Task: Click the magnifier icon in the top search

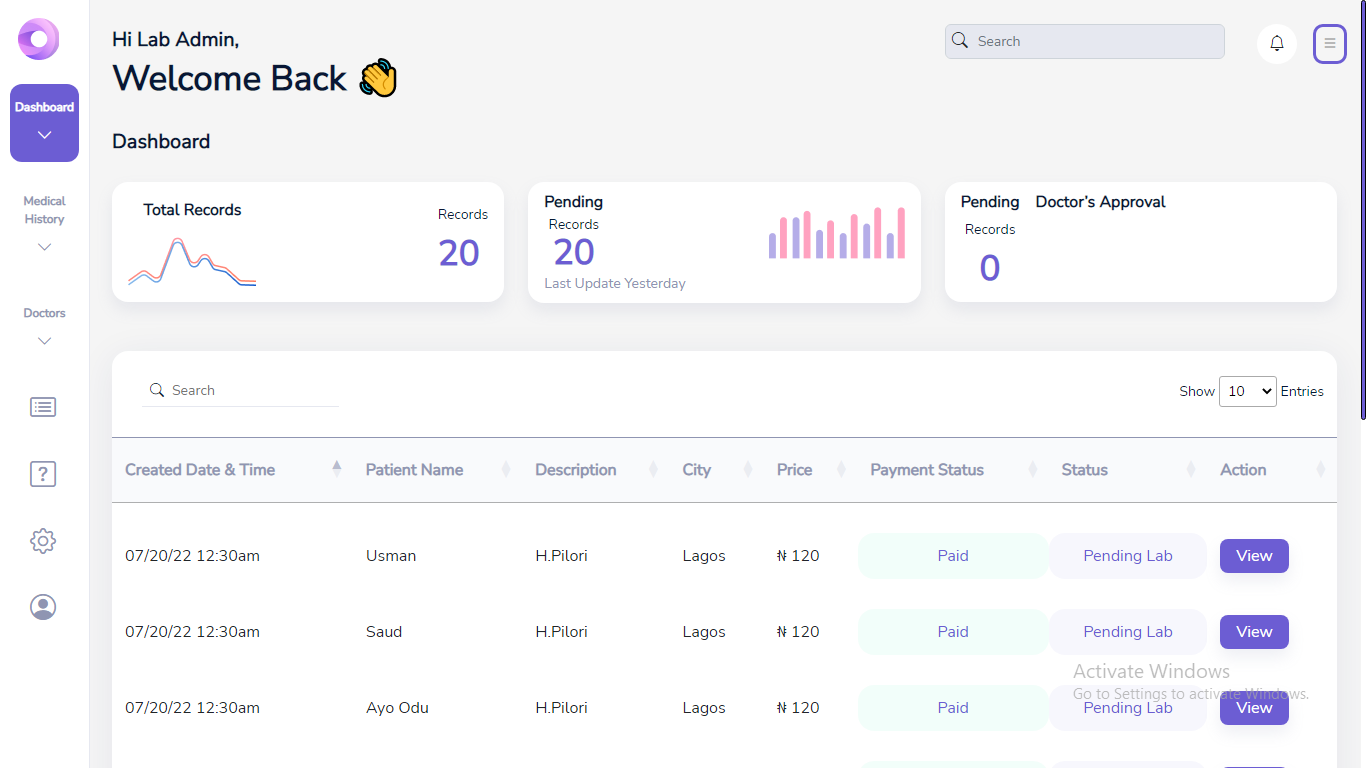Action: coord(960,41)
